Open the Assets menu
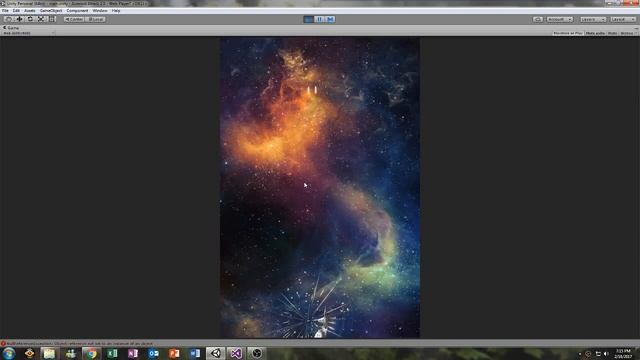 coord(30,11)
